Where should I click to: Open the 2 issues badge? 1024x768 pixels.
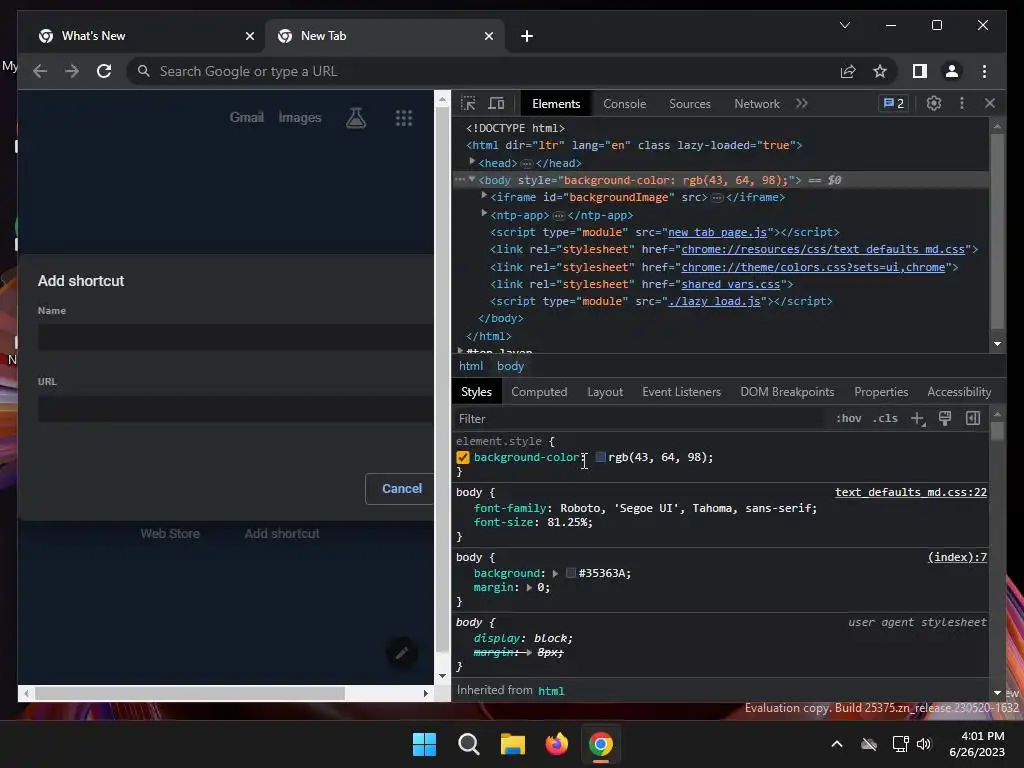tap(893, 103)
